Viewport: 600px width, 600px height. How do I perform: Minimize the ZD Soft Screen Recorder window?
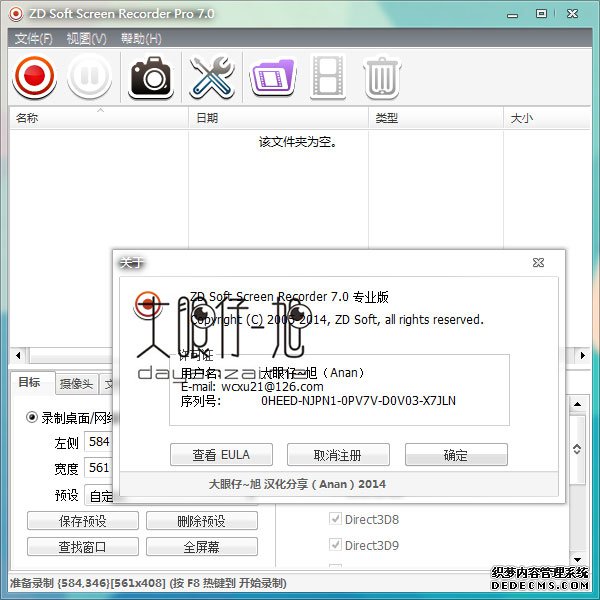coord(512,15)
